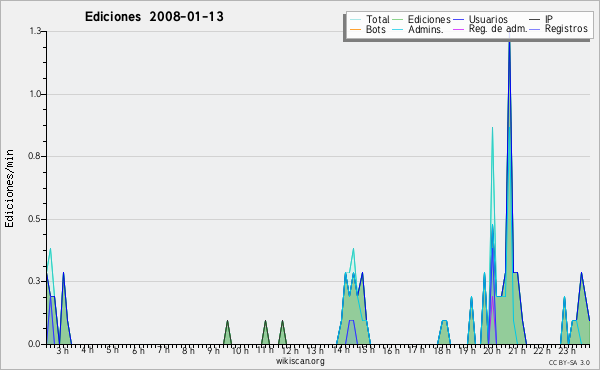Click the 23 h axis label
The width and height of the screenshot is (600, 370).
[x=567, y=350]
